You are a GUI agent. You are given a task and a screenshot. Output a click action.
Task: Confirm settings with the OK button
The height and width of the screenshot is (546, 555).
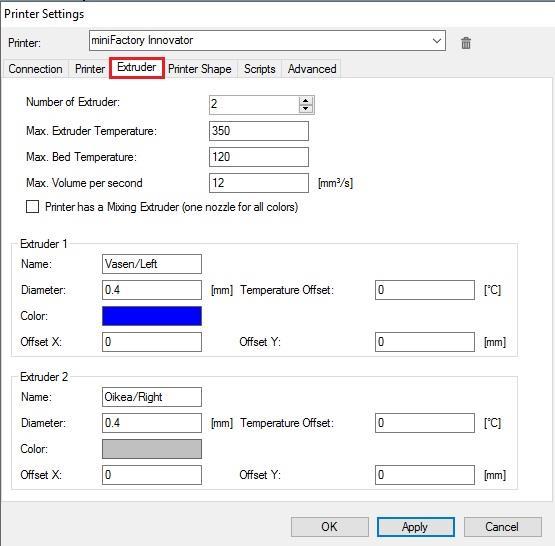coord(330,527)
